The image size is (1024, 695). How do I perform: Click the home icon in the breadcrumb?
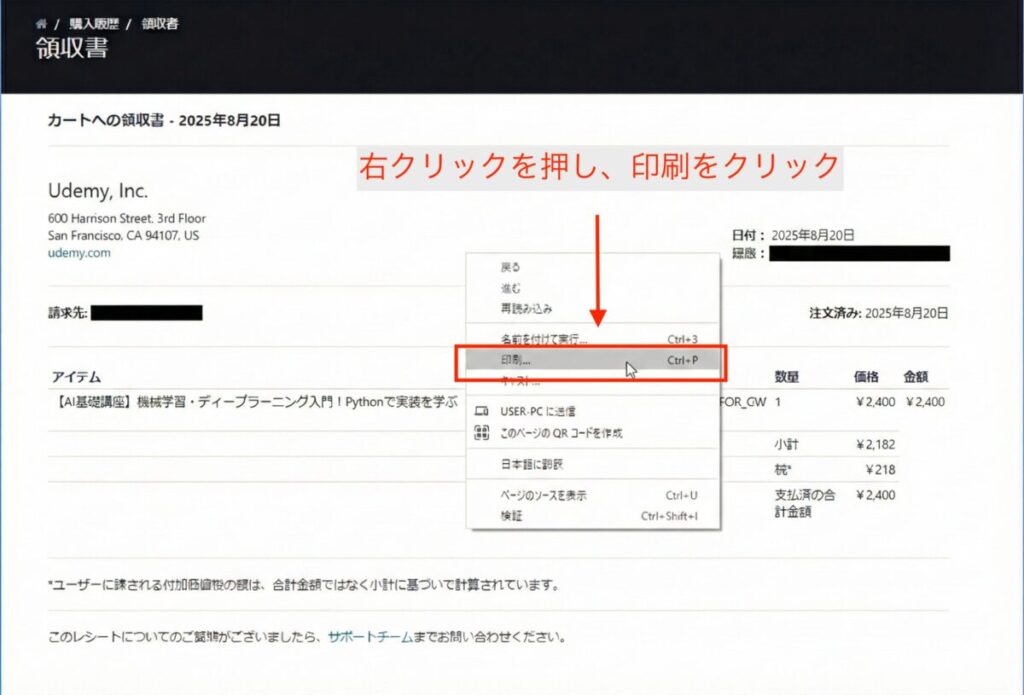pos(40,24)
